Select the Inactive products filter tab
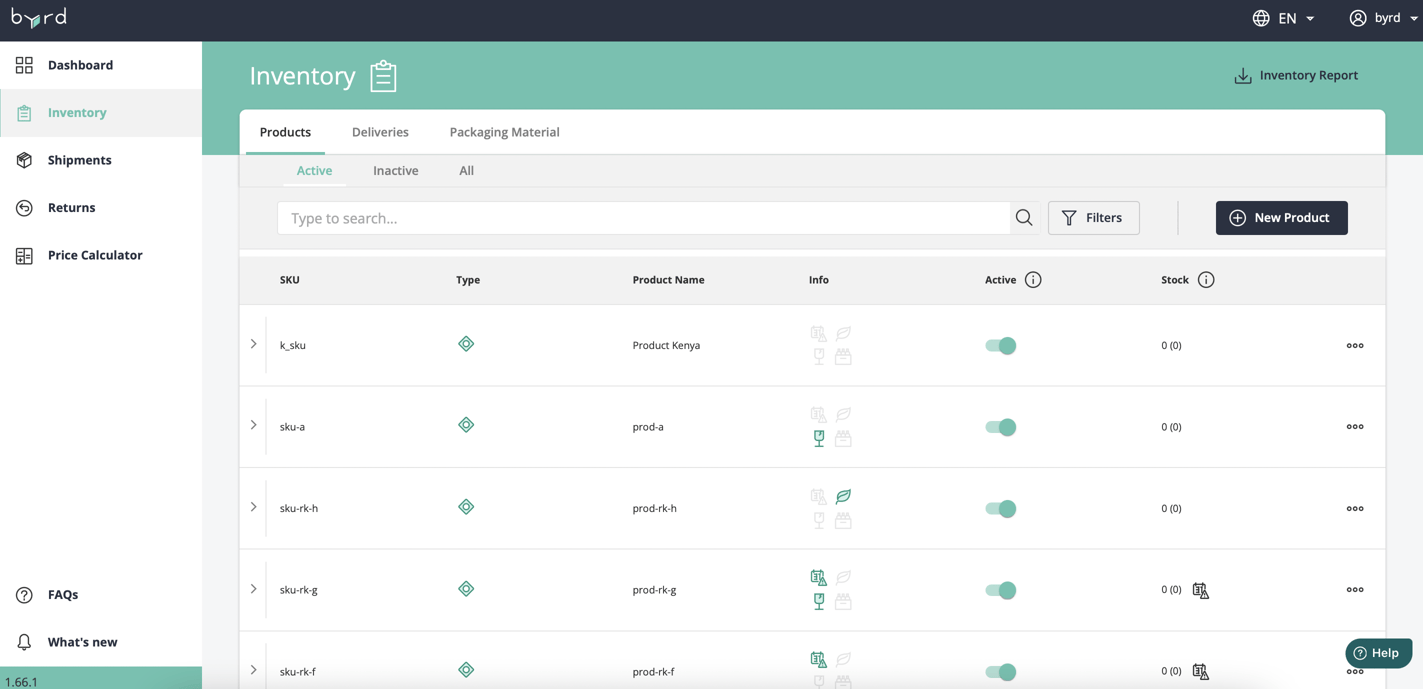1423x689 pixels. tap(395, 170)
